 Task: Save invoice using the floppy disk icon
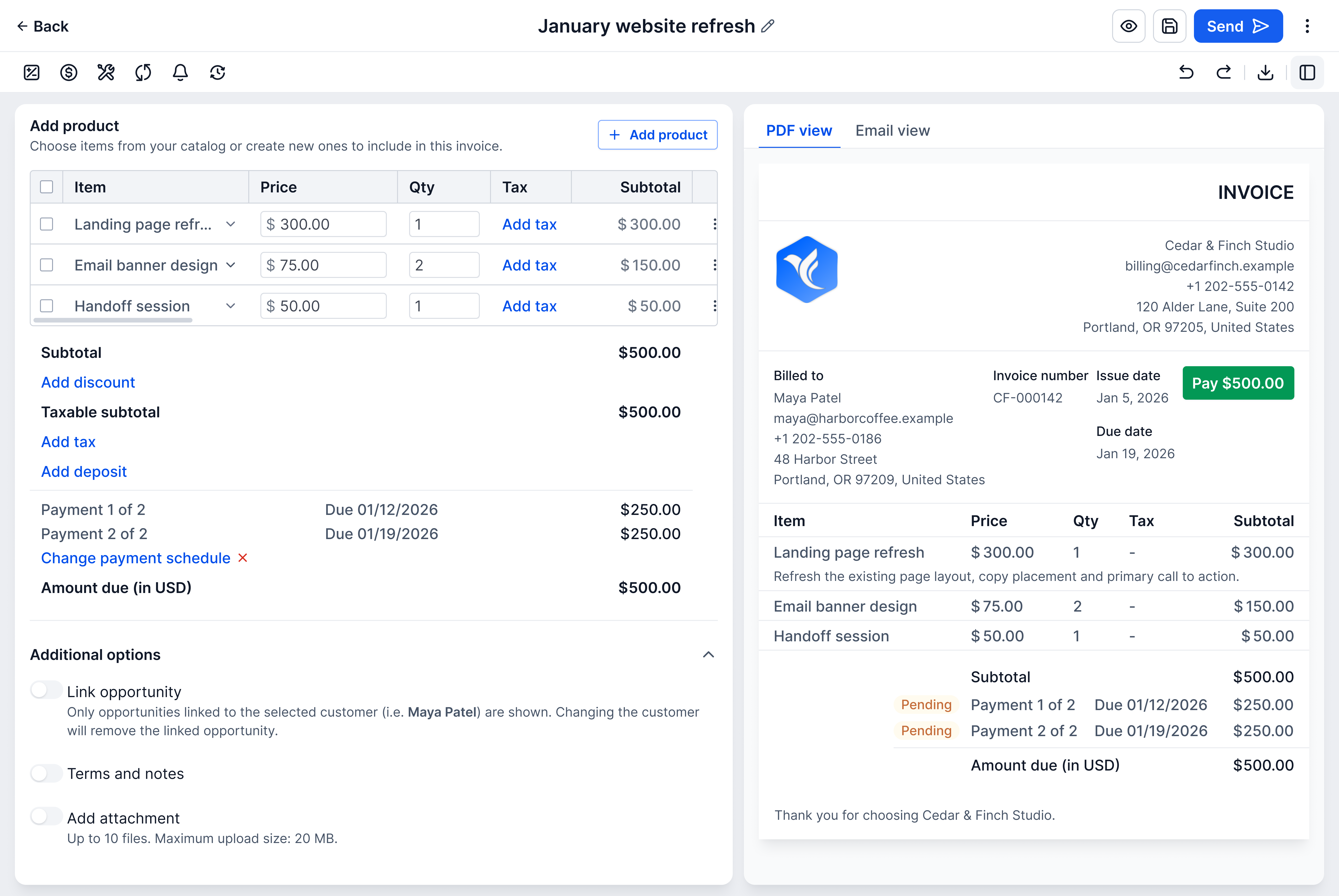click(1169, 26)
